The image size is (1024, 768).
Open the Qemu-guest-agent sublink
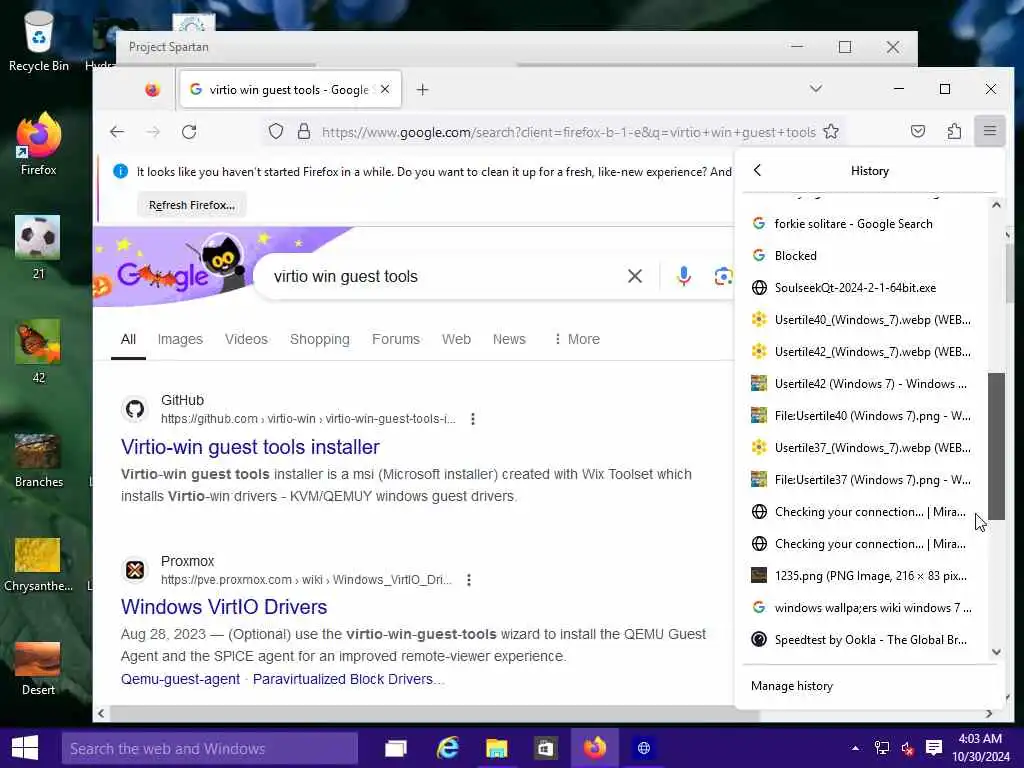click(180, 679)
